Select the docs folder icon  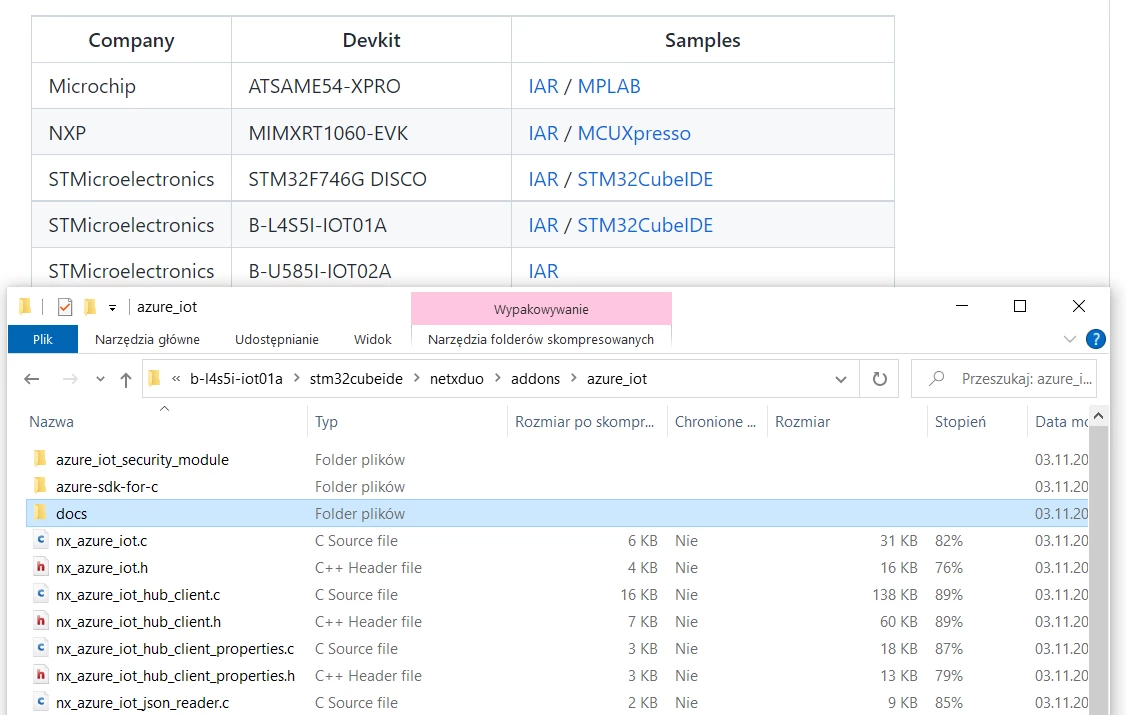point(41,512)
